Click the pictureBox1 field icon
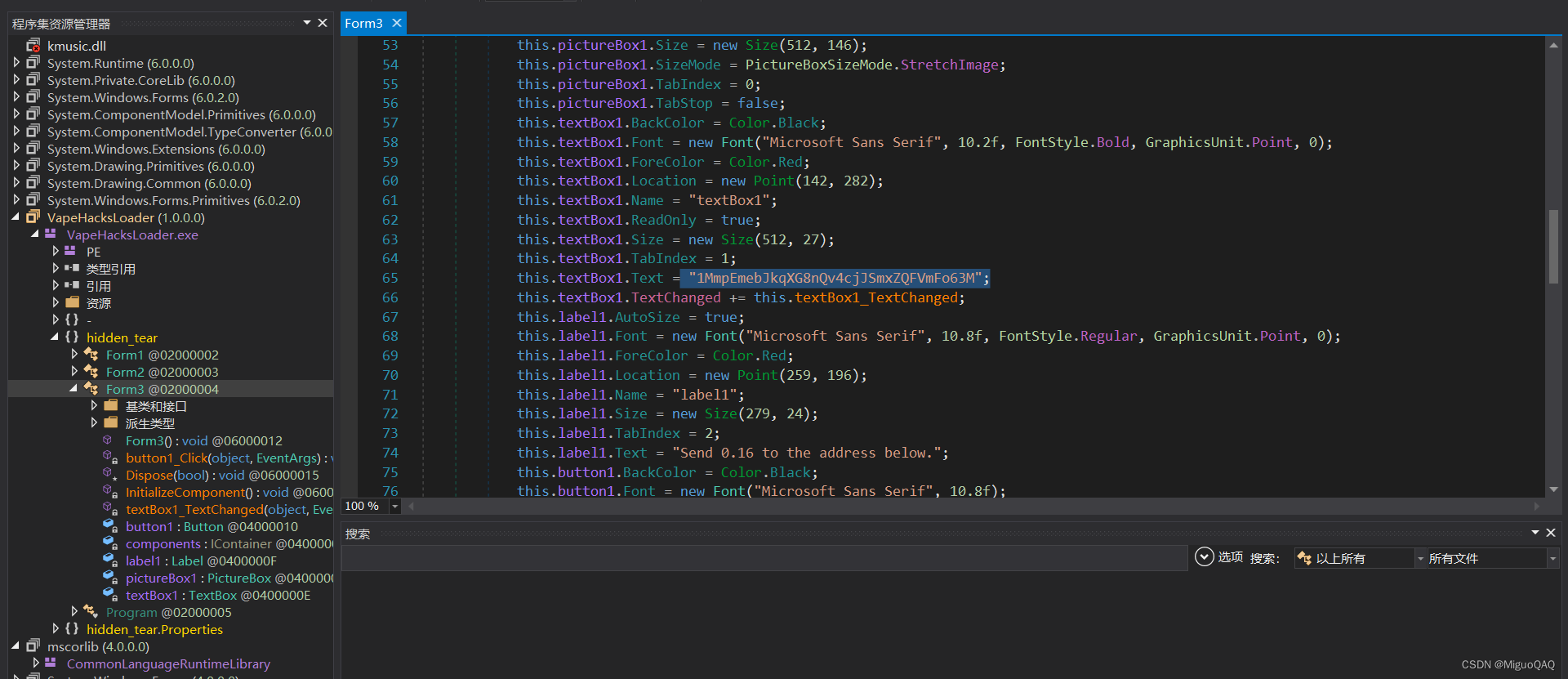Image resolution: width=1568 pixels, height=679 pixels. tap(109, 578)
